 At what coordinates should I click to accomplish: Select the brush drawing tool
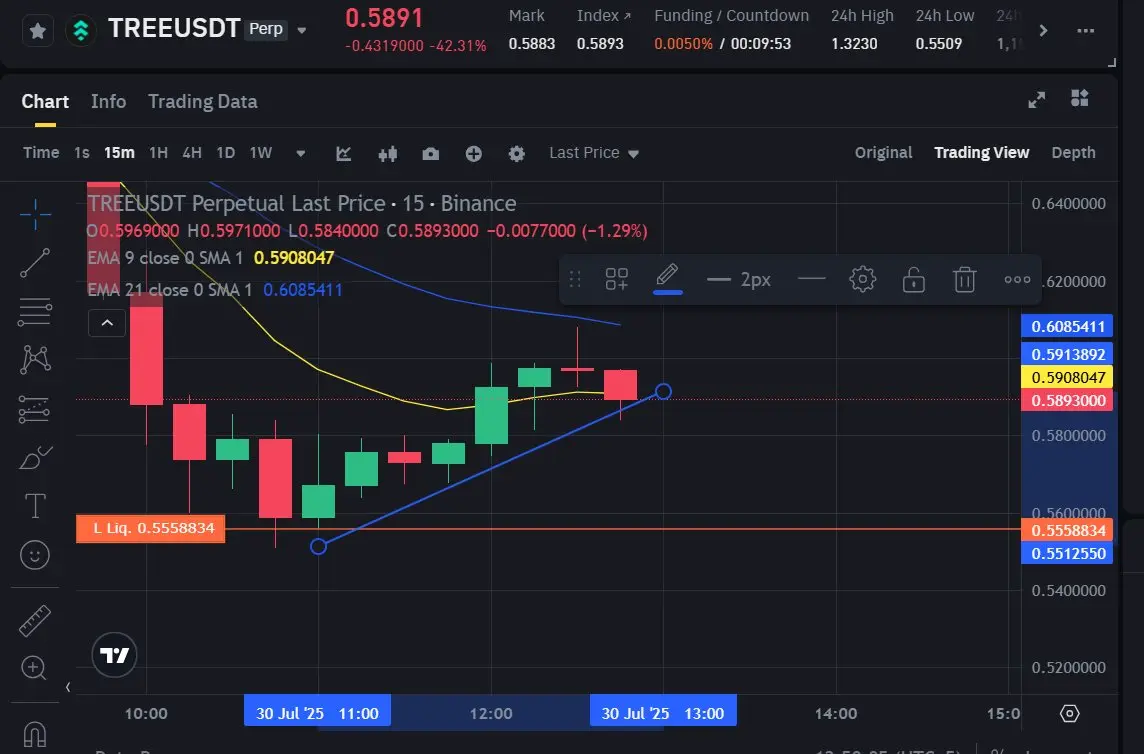(x=35, y=458)
